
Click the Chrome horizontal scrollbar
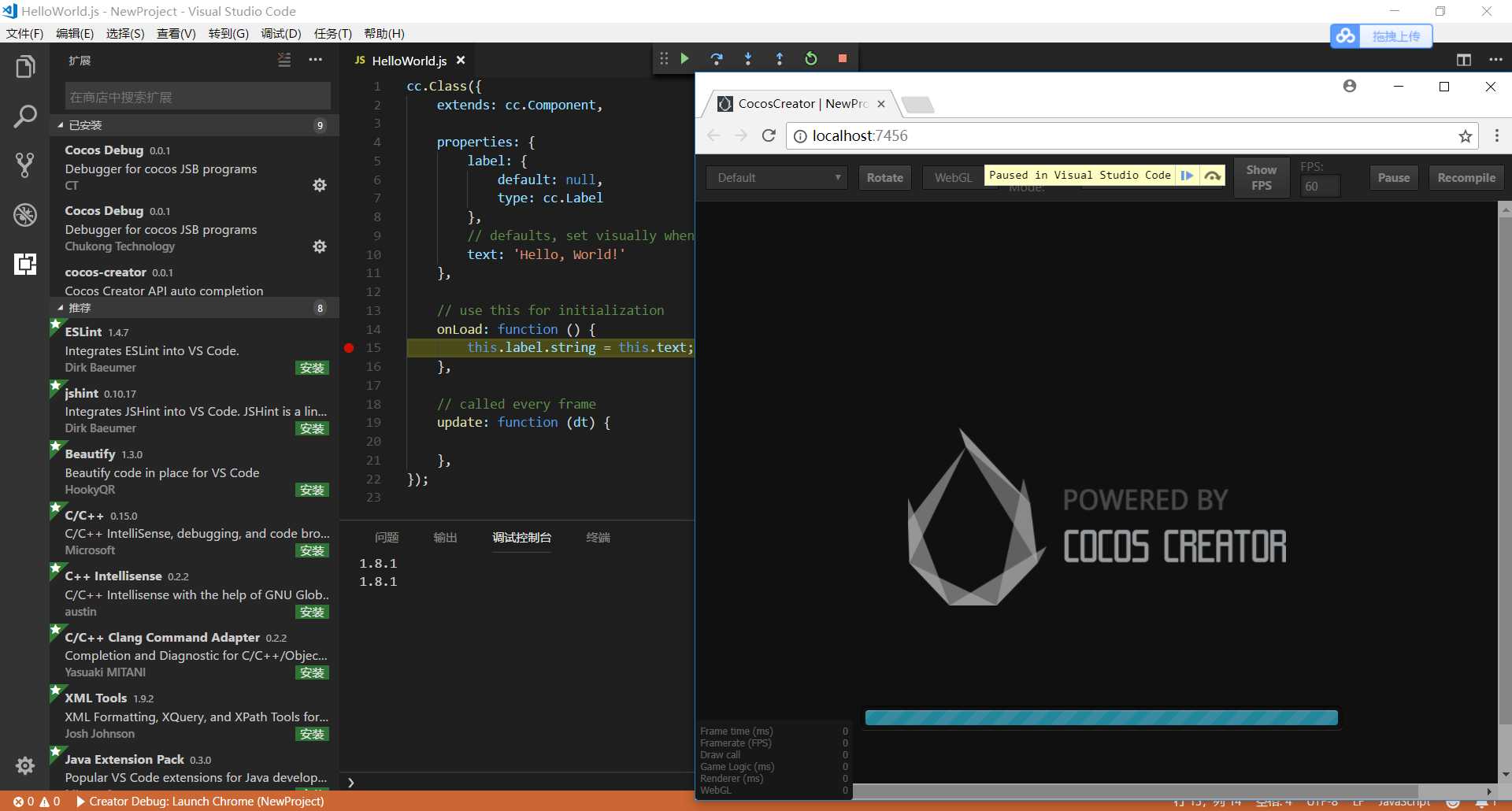1136,791
